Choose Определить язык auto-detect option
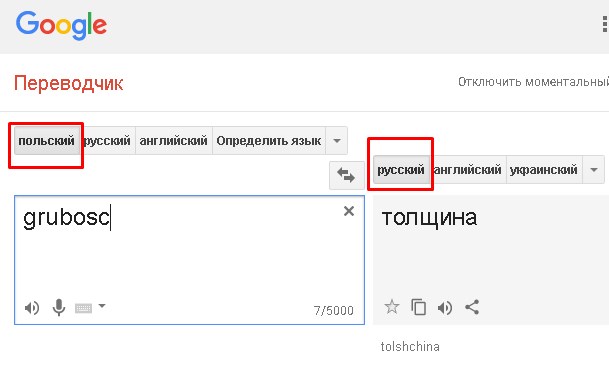609x377 pixels. pos(269,141)
